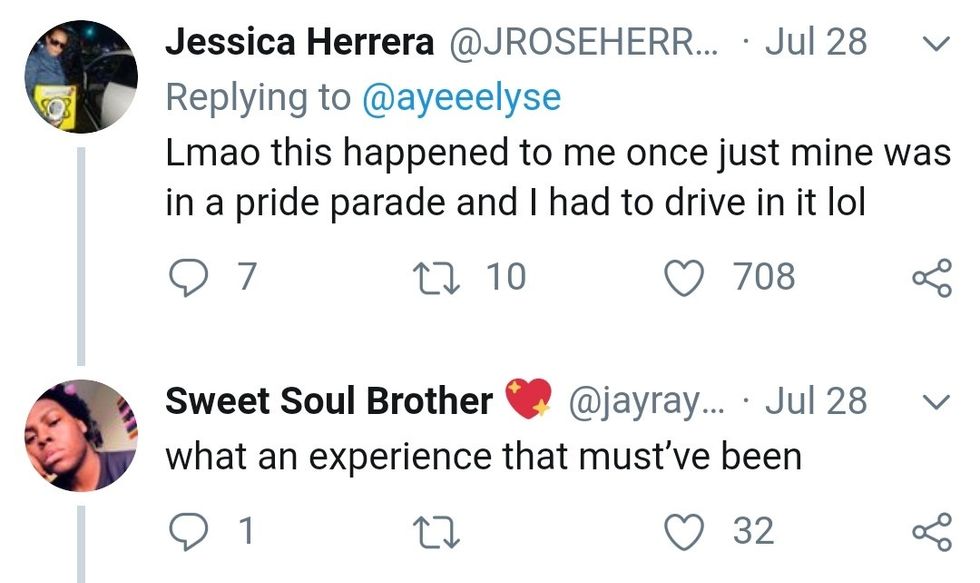Open Jessica's tweet Jul 28 timestamp
The height and width of the screenshot is (583, 980).
814,42
